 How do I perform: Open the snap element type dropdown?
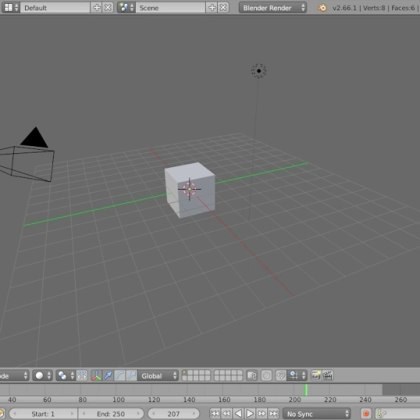[298, 376]
